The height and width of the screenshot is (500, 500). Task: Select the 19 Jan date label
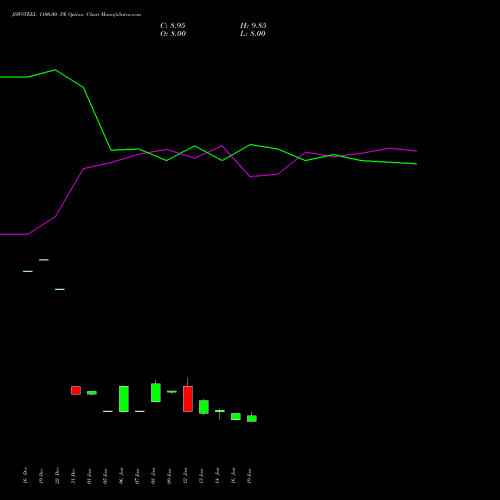pos(249,476)
